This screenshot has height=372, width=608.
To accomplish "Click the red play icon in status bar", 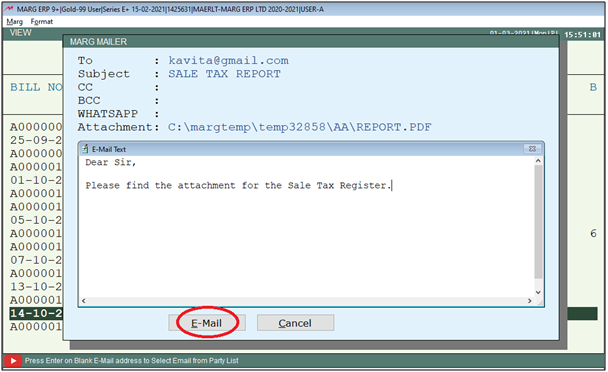I will point(13,361).
